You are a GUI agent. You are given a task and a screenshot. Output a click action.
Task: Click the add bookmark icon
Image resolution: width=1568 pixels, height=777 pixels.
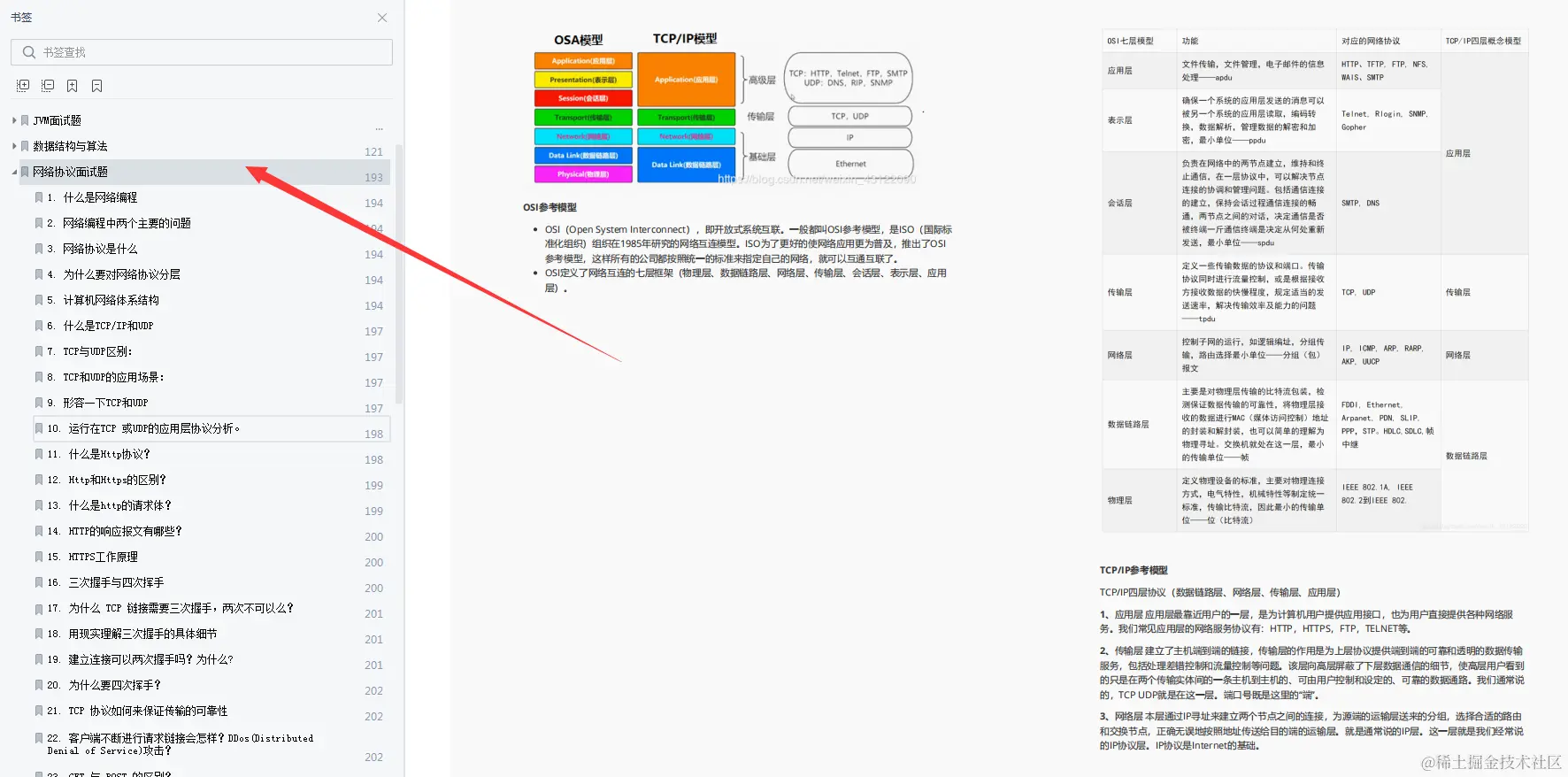point(73,86)
